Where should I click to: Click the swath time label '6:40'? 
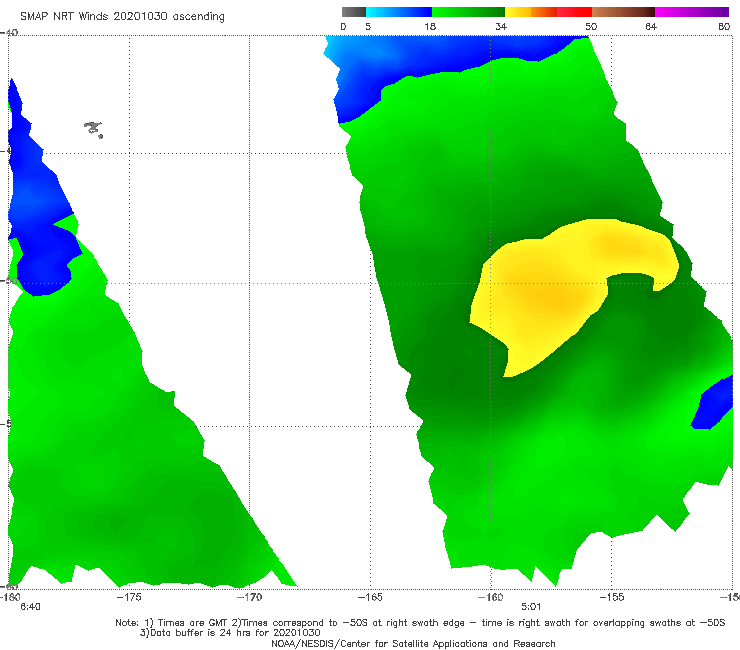tap(30, 607)
